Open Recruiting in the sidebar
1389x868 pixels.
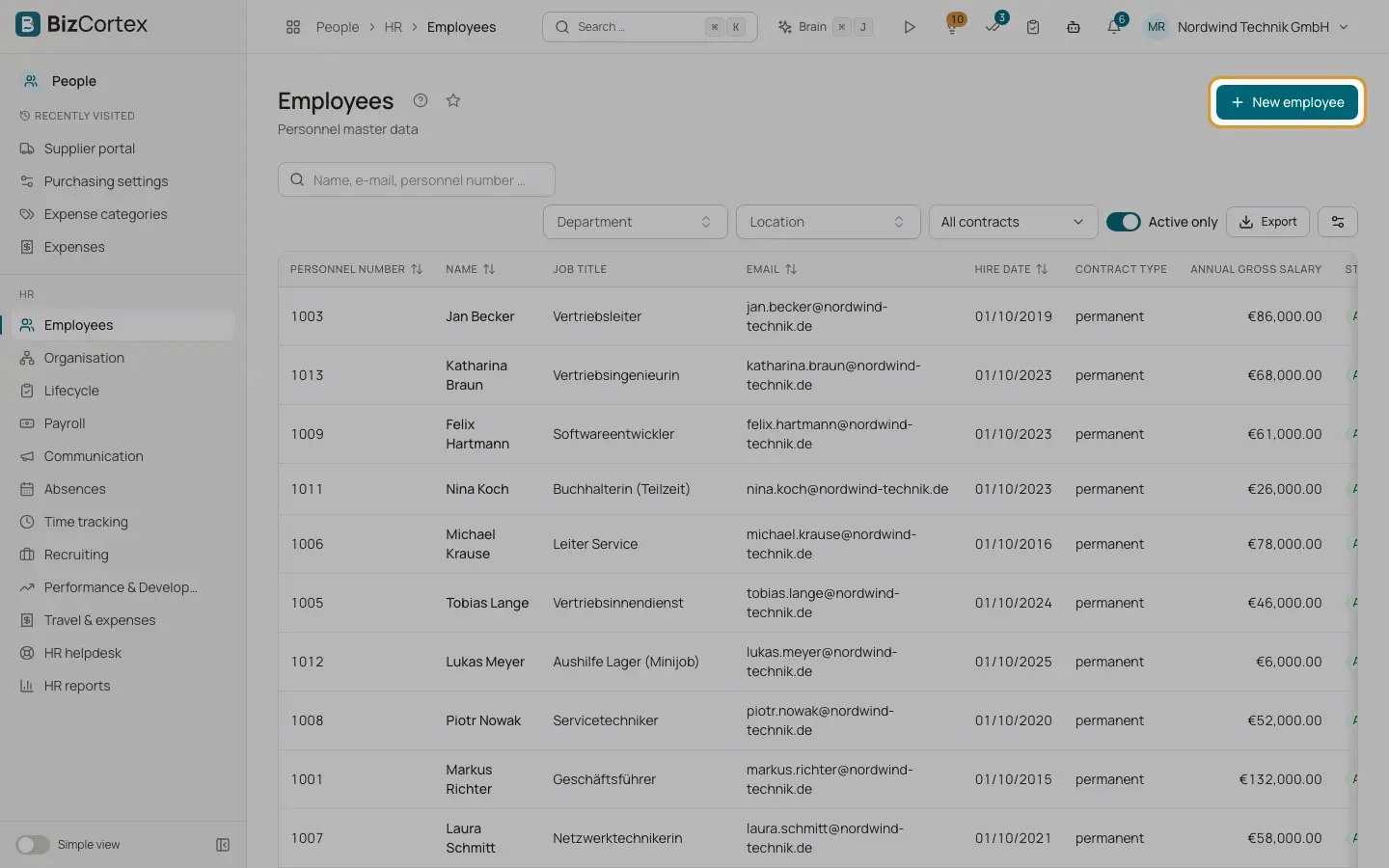pos(123,555)
